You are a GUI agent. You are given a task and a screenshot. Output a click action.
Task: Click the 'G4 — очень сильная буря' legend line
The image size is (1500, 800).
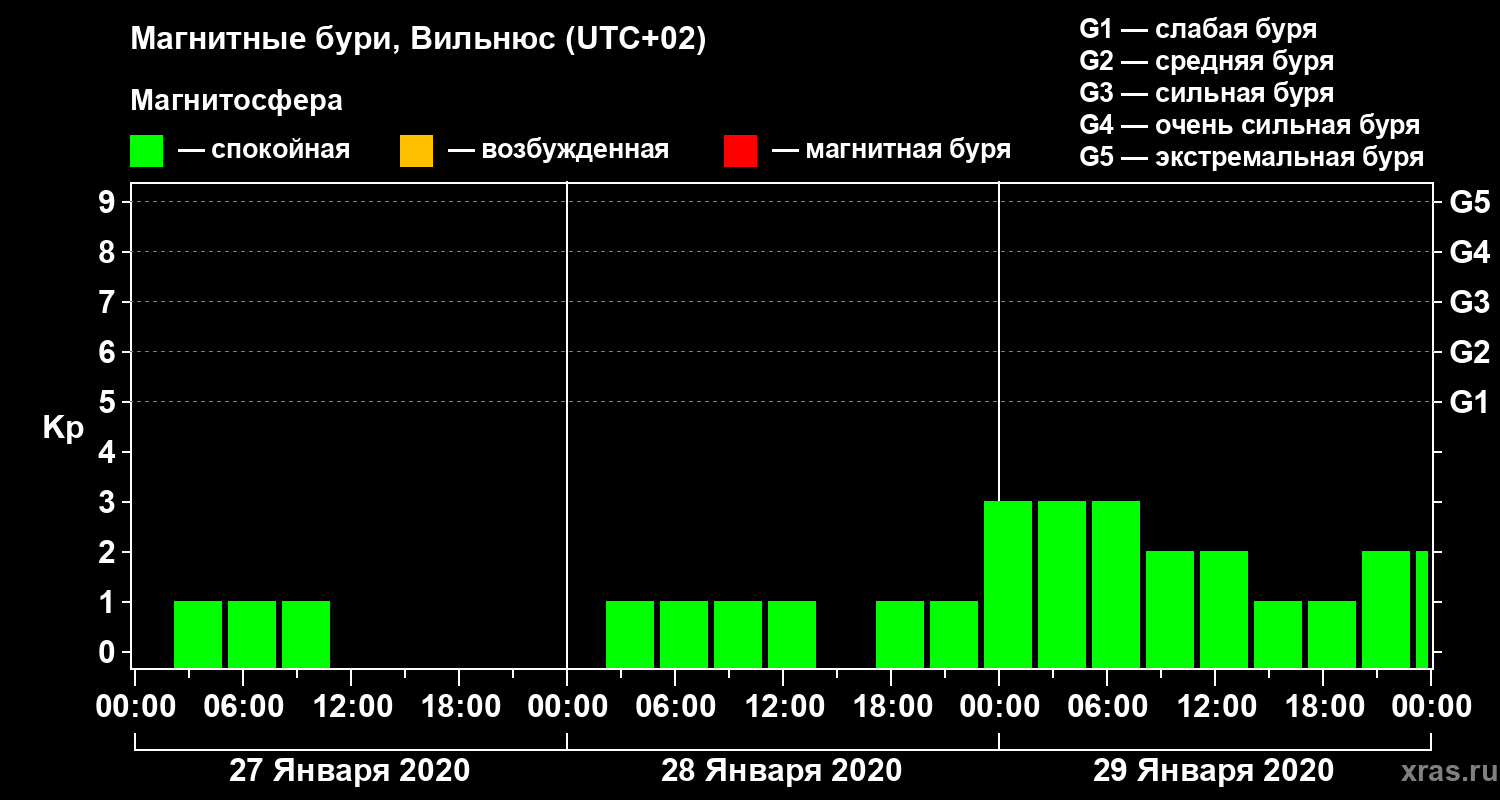click(x=1249, y=125)
